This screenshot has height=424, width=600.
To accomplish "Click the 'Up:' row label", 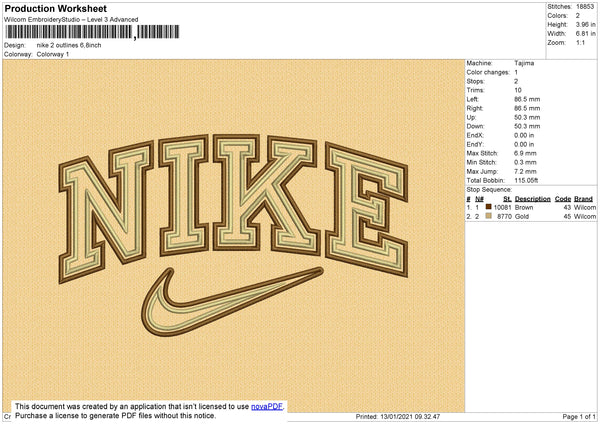I will [x=471, y=117].
